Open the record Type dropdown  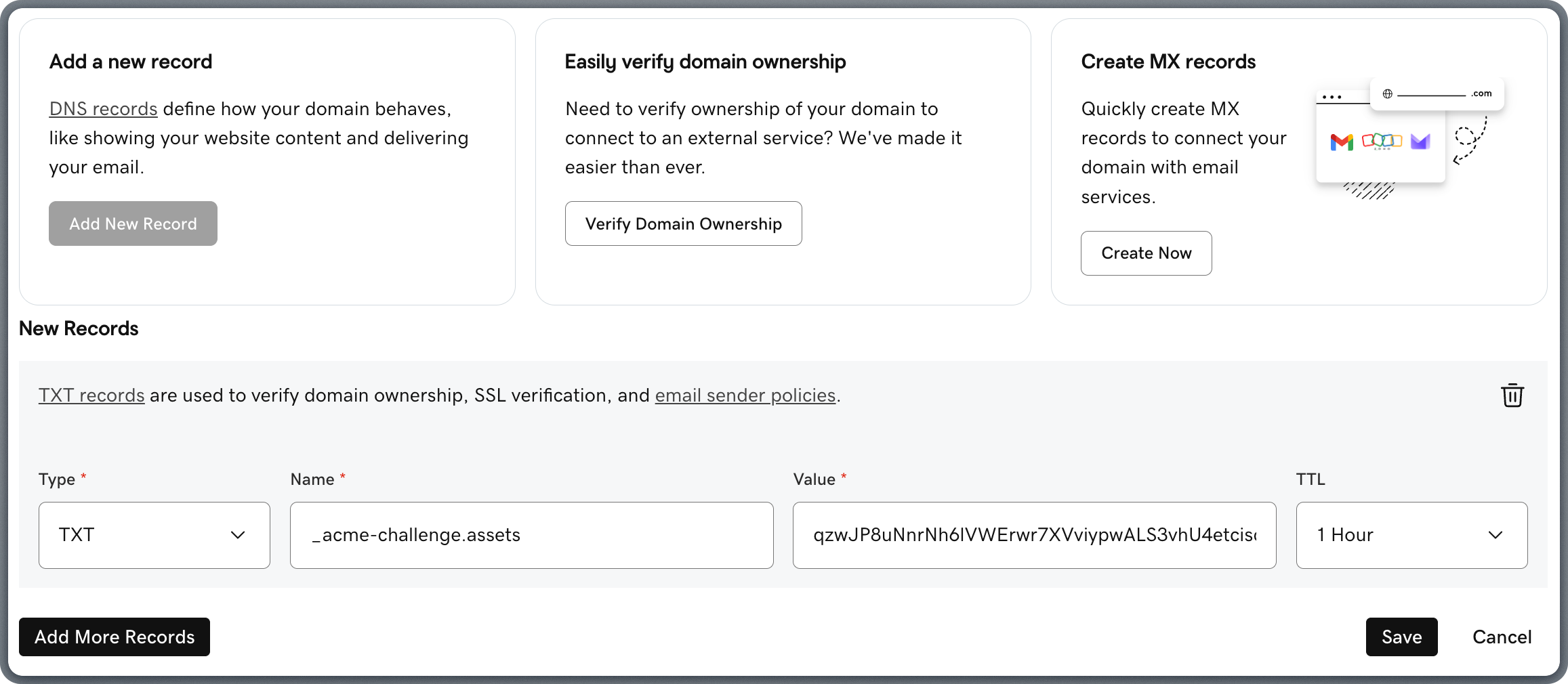(x=154, y=535)
